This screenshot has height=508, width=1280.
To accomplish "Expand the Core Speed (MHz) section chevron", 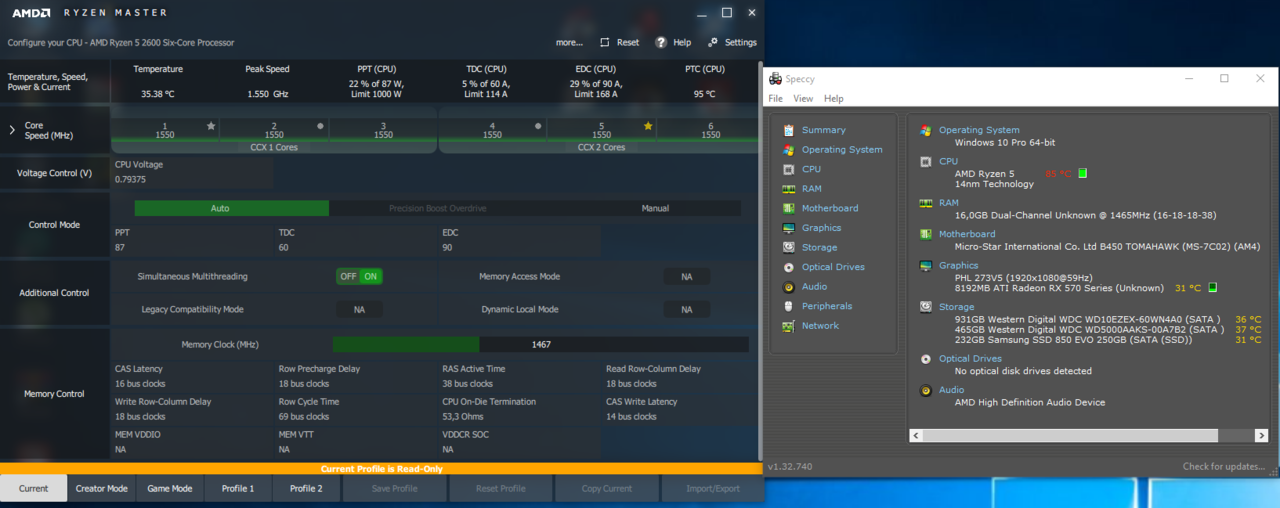I will click(12, 130).
